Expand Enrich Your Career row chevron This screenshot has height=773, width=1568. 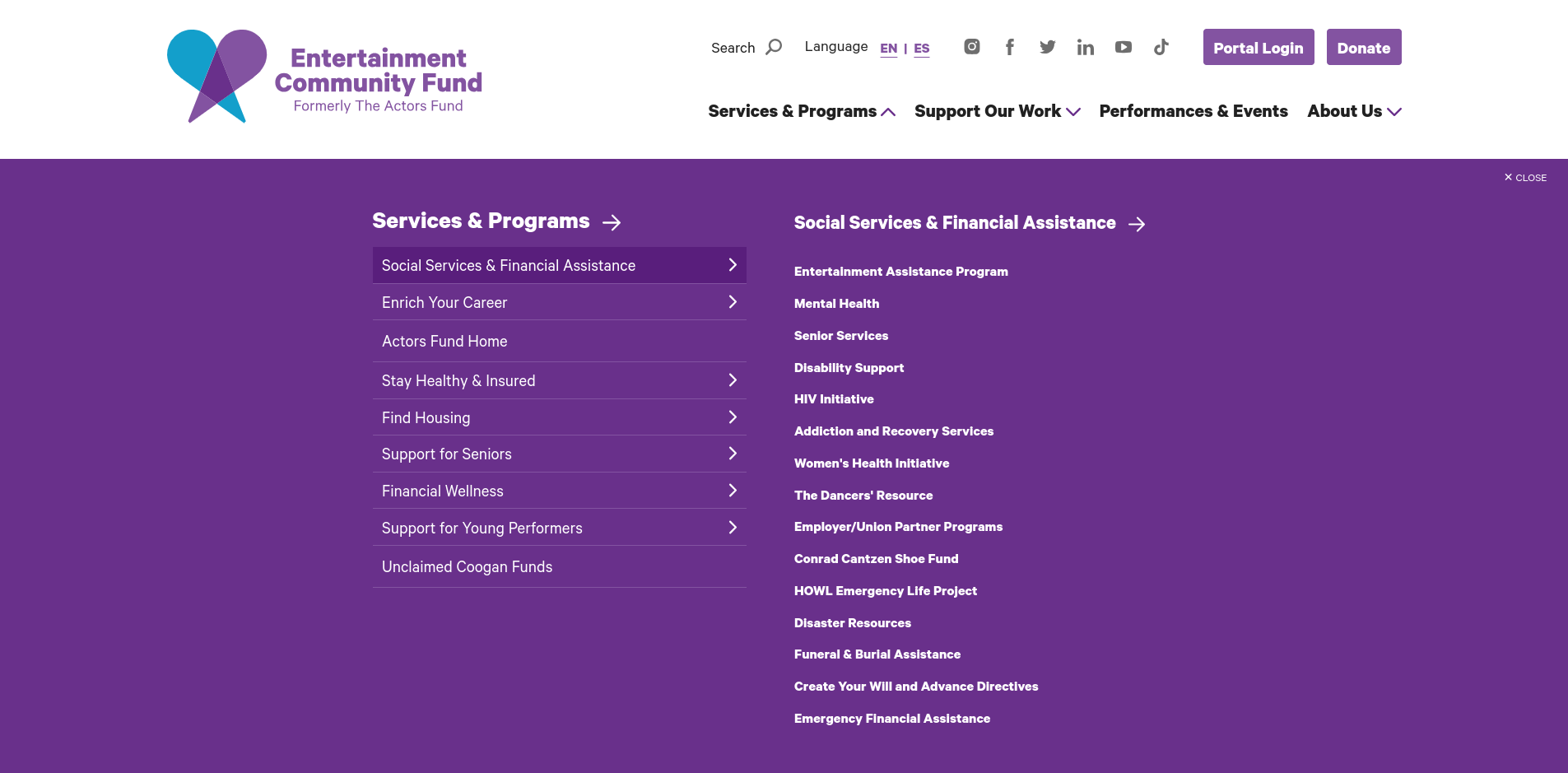733,302
